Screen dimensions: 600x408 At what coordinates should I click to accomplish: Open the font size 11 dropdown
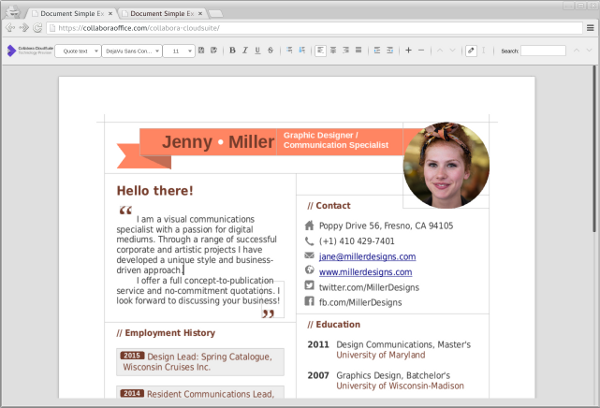tap(179, 51)
